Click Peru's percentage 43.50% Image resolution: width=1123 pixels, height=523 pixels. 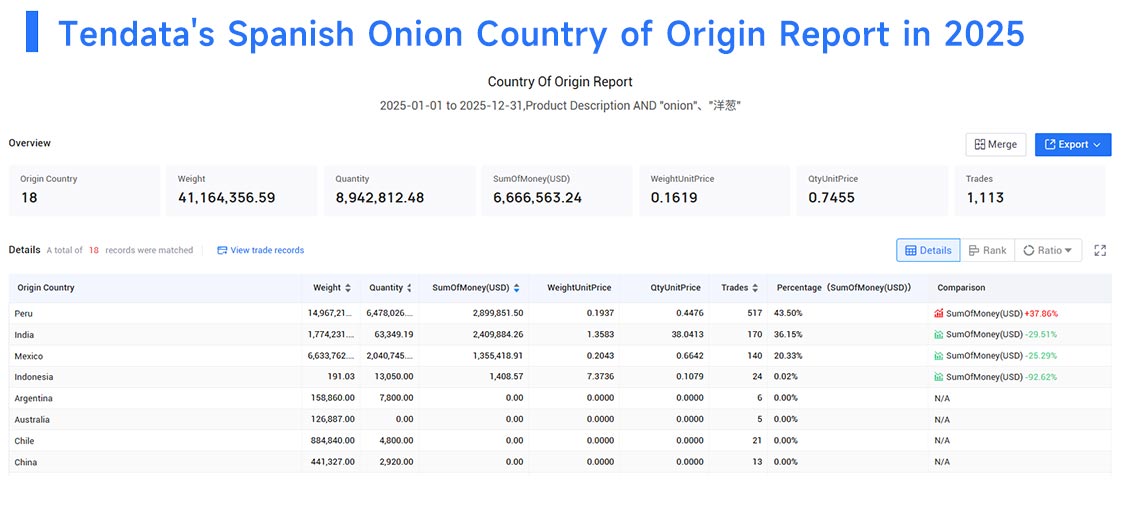tap(788, 314)
